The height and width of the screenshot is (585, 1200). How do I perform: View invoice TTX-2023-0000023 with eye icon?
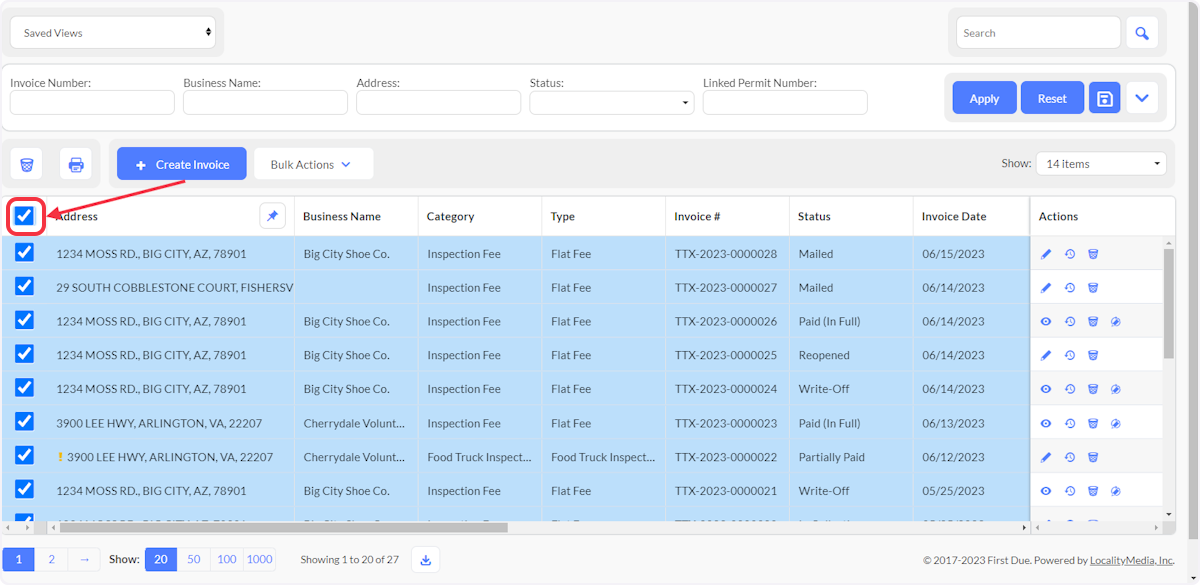pos(1046,423)
